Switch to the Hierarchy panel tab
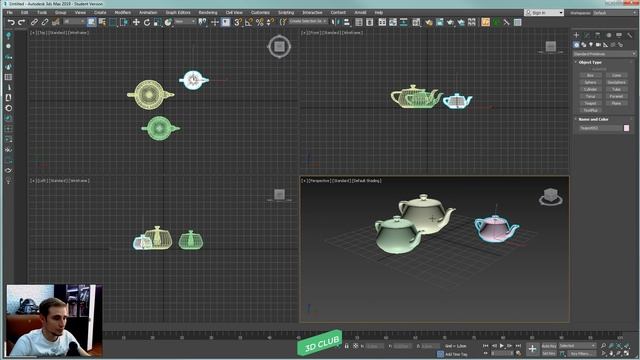Viewport: 640px width, 360px height. pyautogui.click(x=598, y=35)
